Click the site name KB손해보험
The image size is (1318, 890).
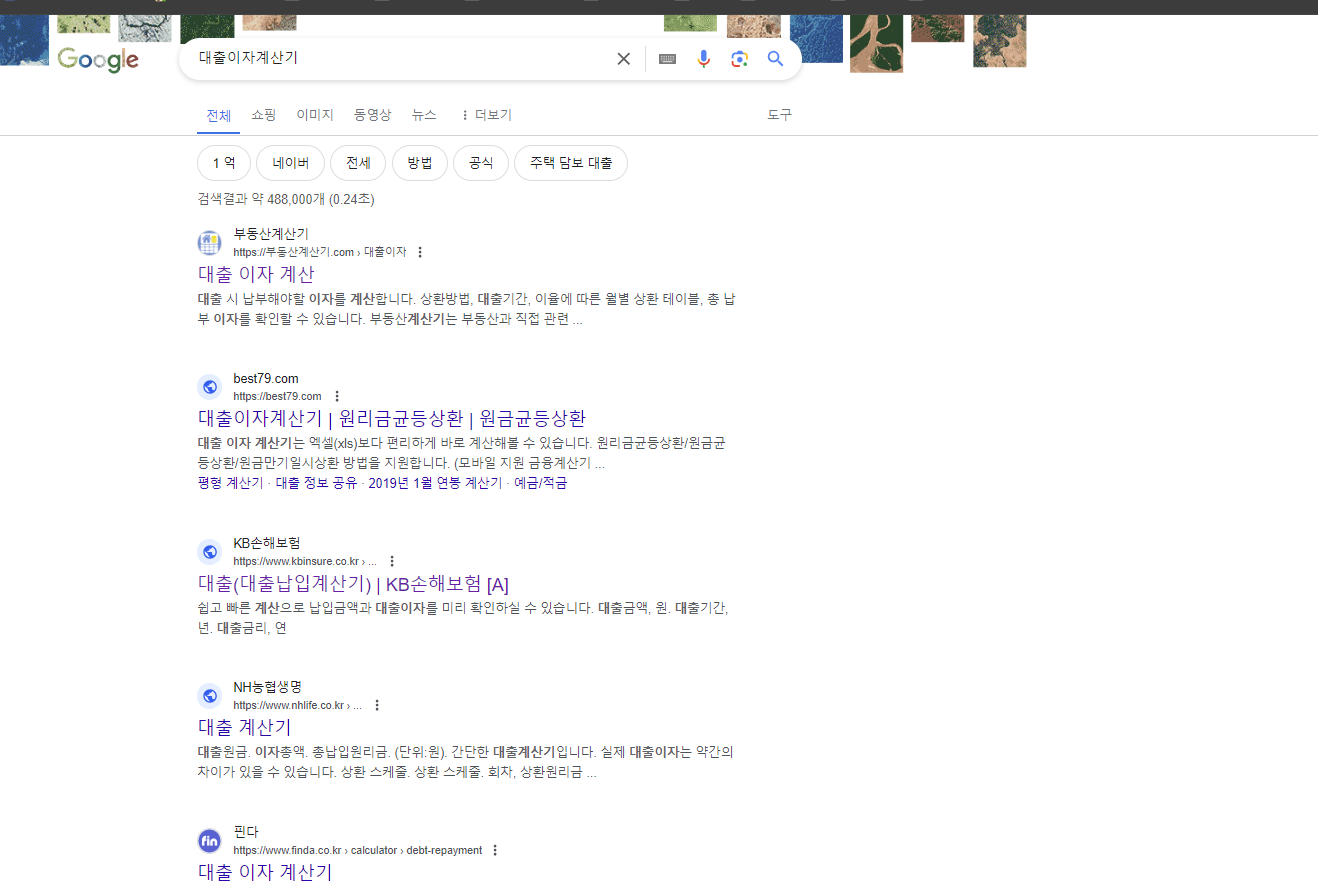point(267,543)
